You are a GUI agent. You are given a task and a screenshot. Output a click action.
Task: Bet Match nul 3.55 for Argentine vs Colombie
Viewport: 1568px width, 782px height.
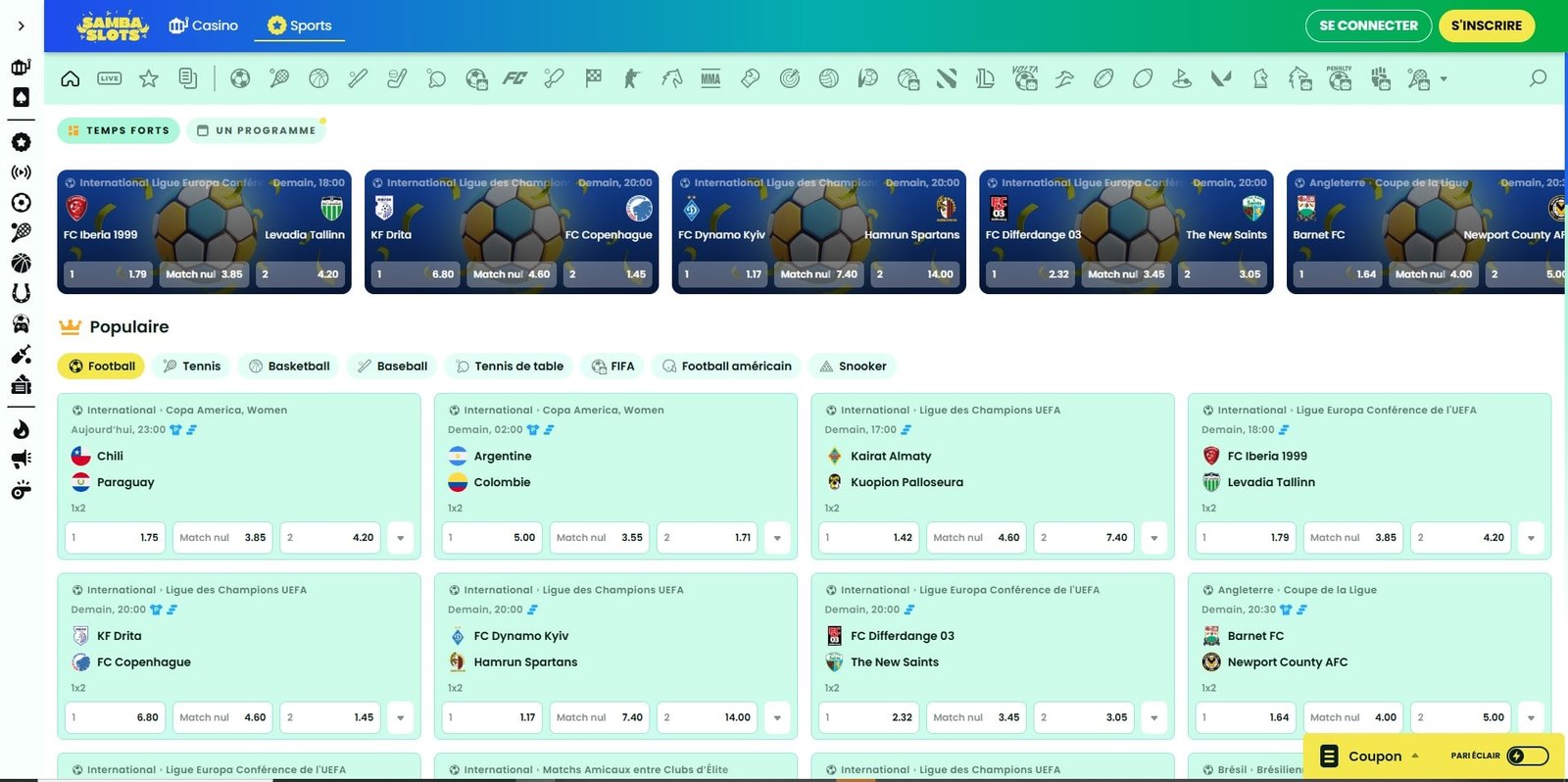click(599, 538)
